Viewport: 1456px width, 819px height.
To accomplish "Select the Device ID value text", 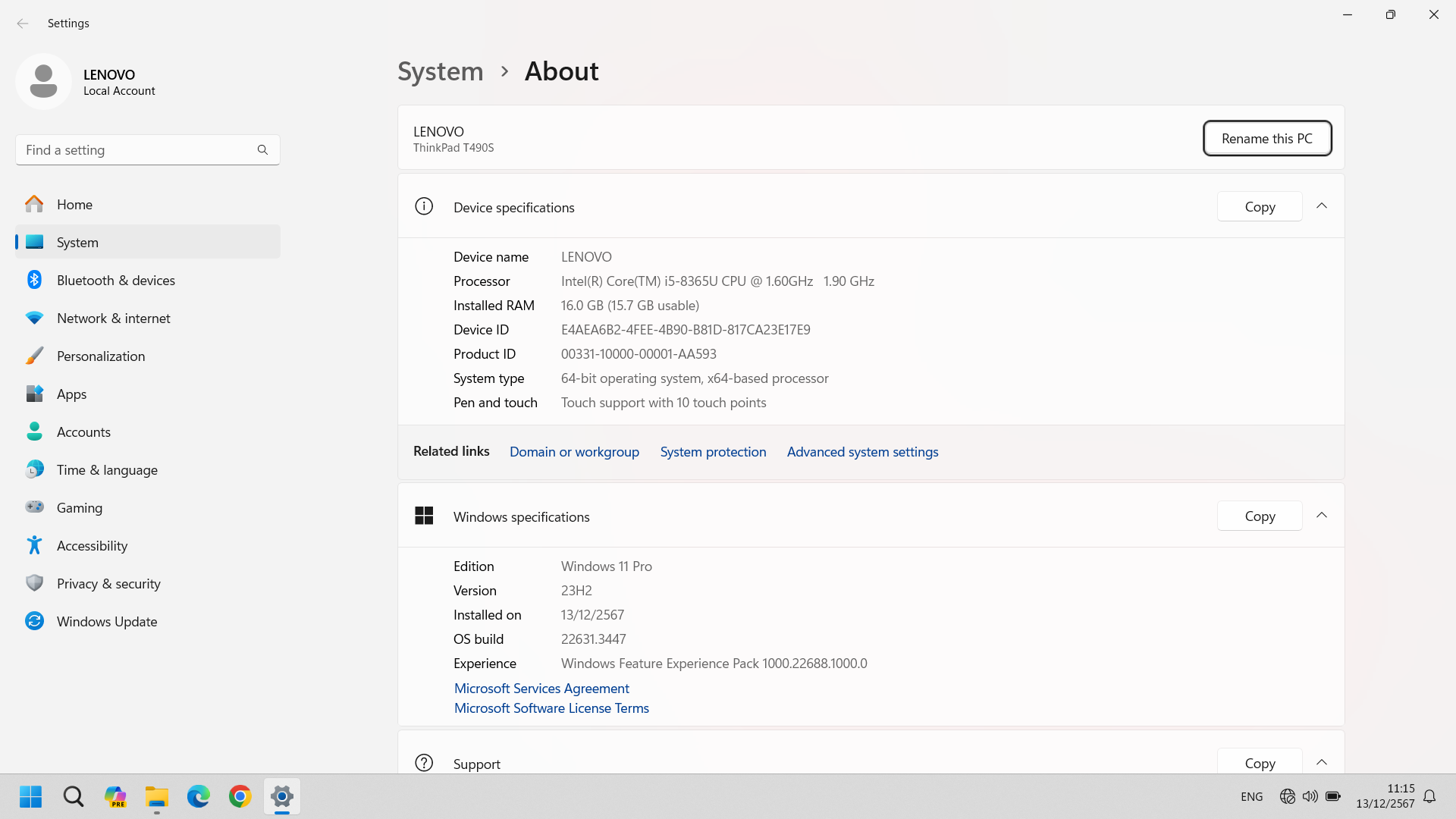I will pos(686,330).
